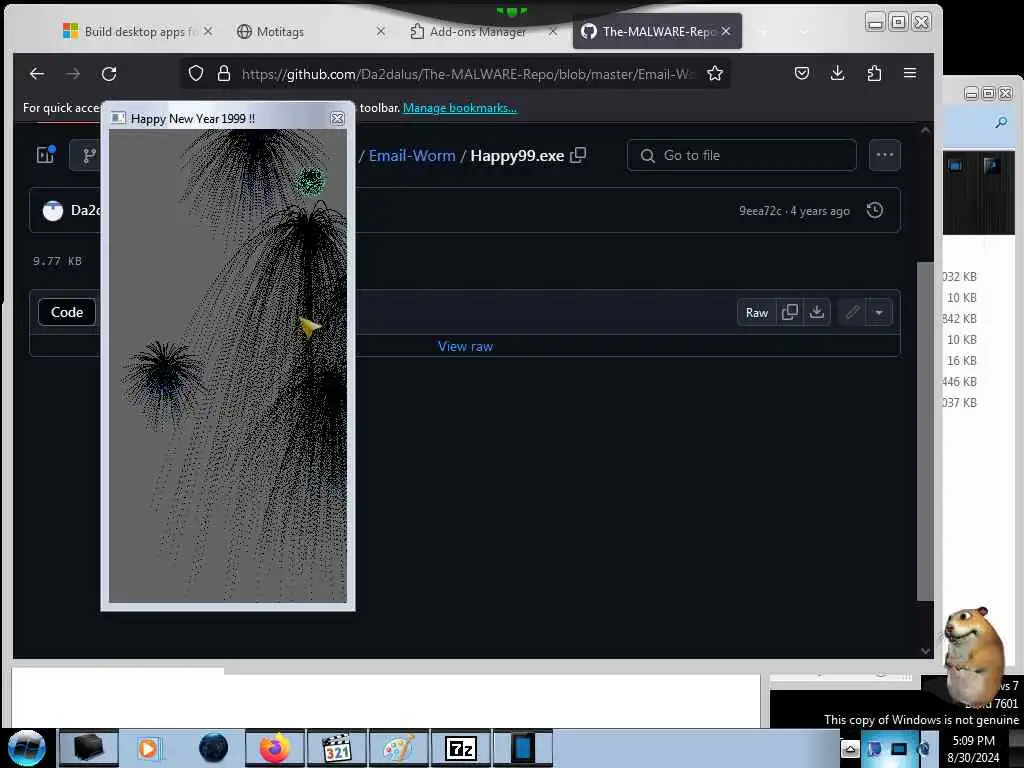
Task: Open 7-Zip from the taskbar
Action: click(x=460, y=748)
